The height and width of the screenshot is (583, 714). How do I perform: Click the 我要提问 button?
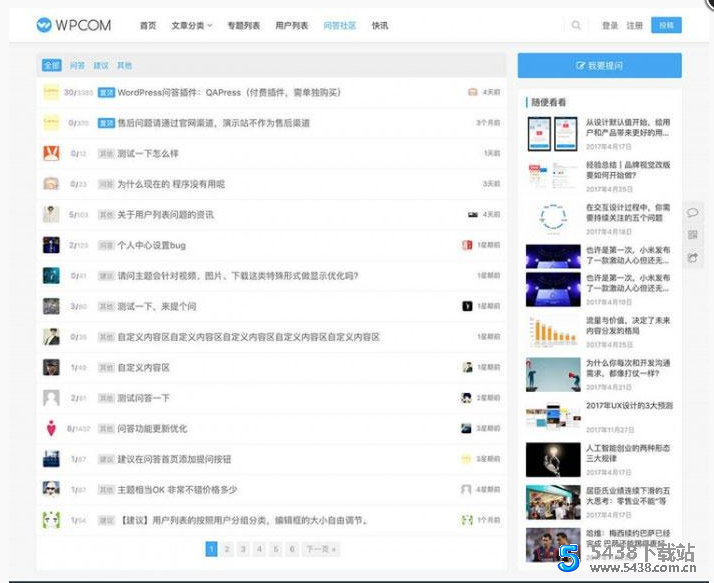599,66
